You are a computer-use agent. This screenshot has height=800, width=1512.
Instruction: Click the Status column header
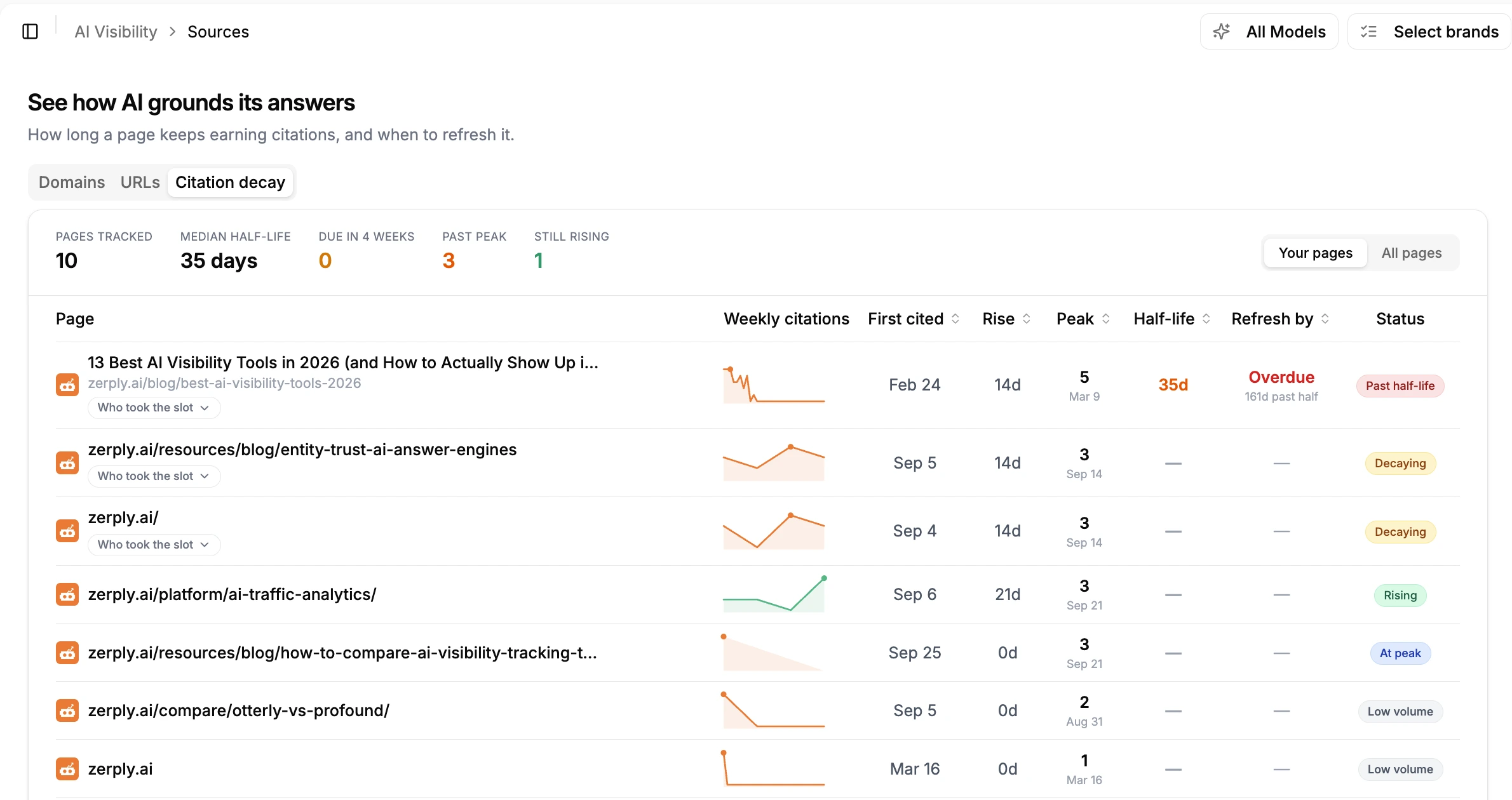tap(1400, 319)
